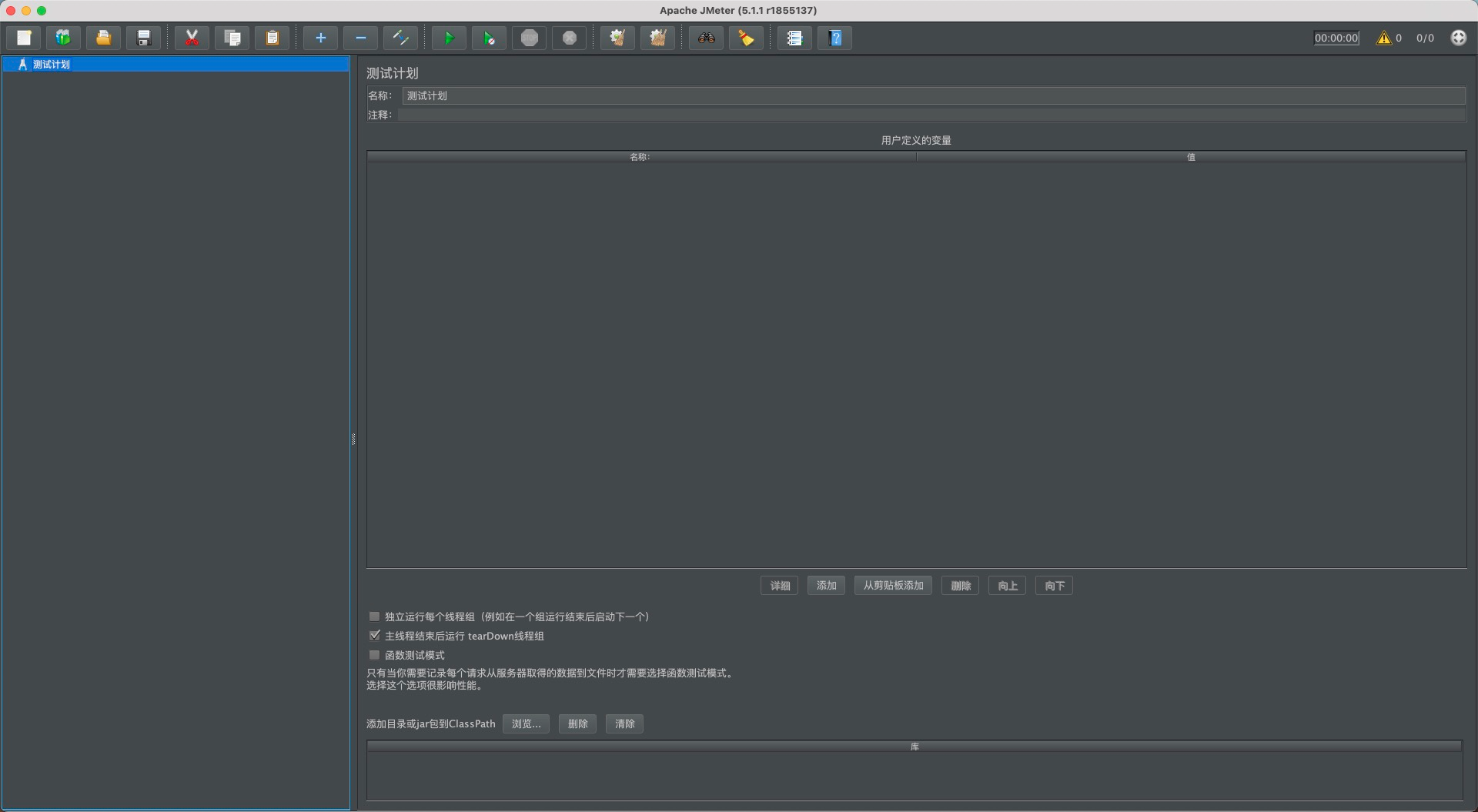Click the elapsed time 00:00:00 field
Image resolution: width=1478 pixels, height=812 pixels.
(x=1336, y=38)
